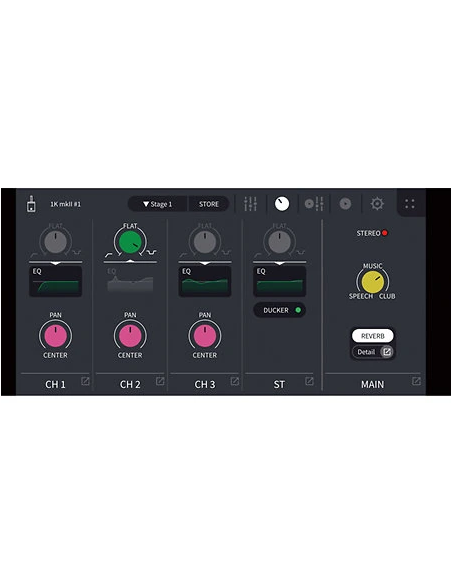Expand CH 2 EQ section triangle

coord(130,261)
